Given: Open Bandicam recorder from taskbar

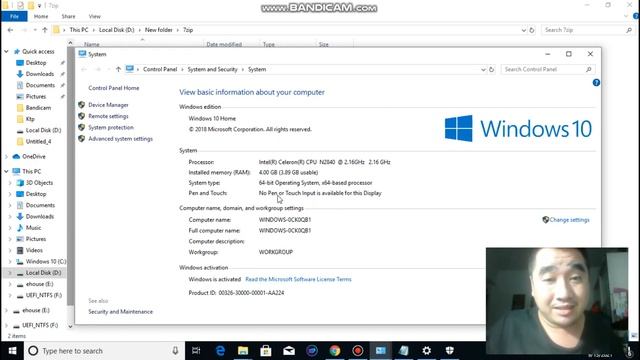Looking at the screenshot, I should tap(358, 351).
